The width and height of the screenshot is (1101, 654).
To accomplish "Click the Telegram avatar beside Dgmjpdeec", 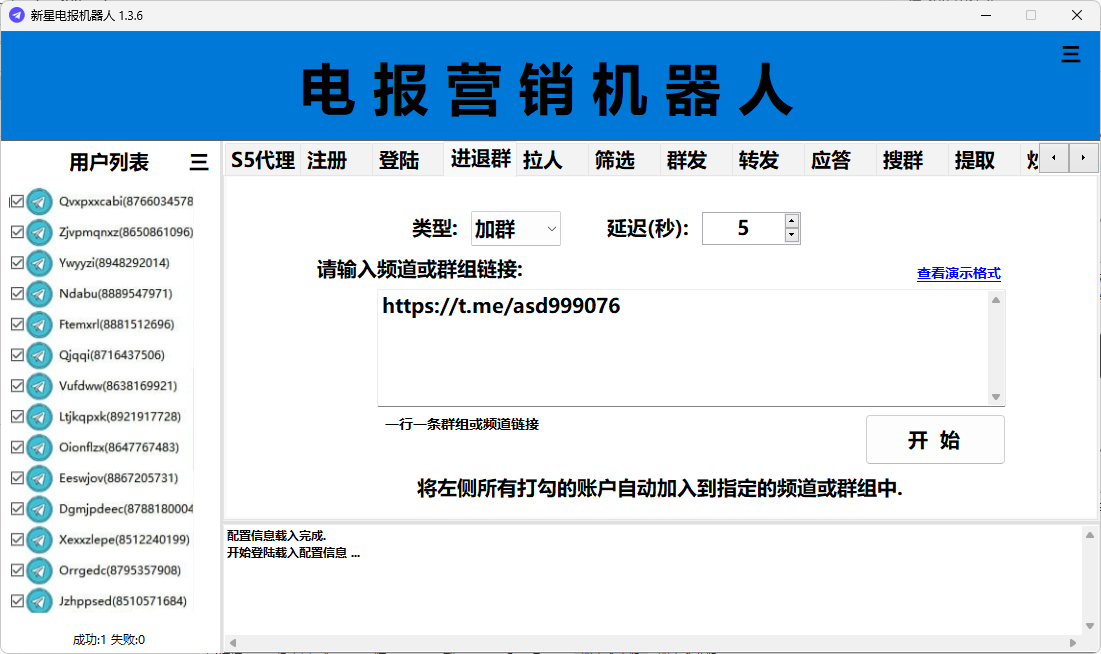I will [39, 509].
